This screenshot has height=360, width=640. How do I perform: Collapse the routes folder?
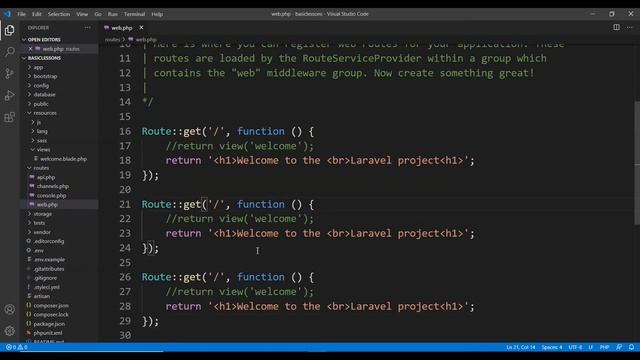[x=41, y=168]
